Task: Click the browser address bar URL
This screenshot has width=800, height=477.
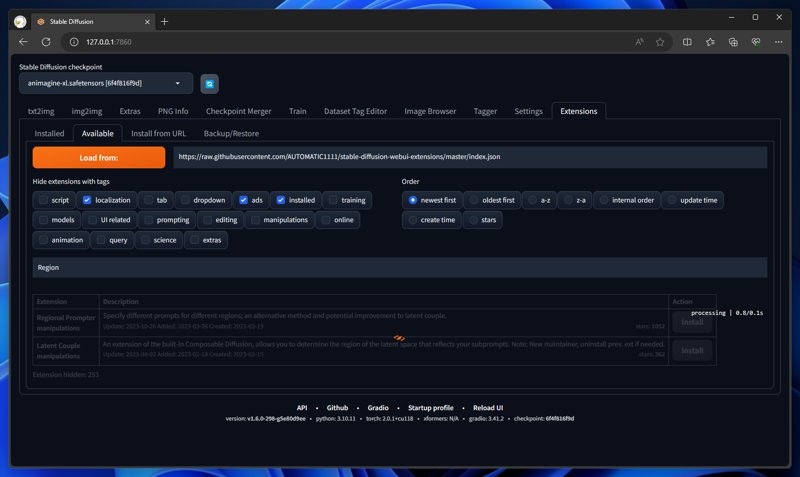Action: coord(109,42)
